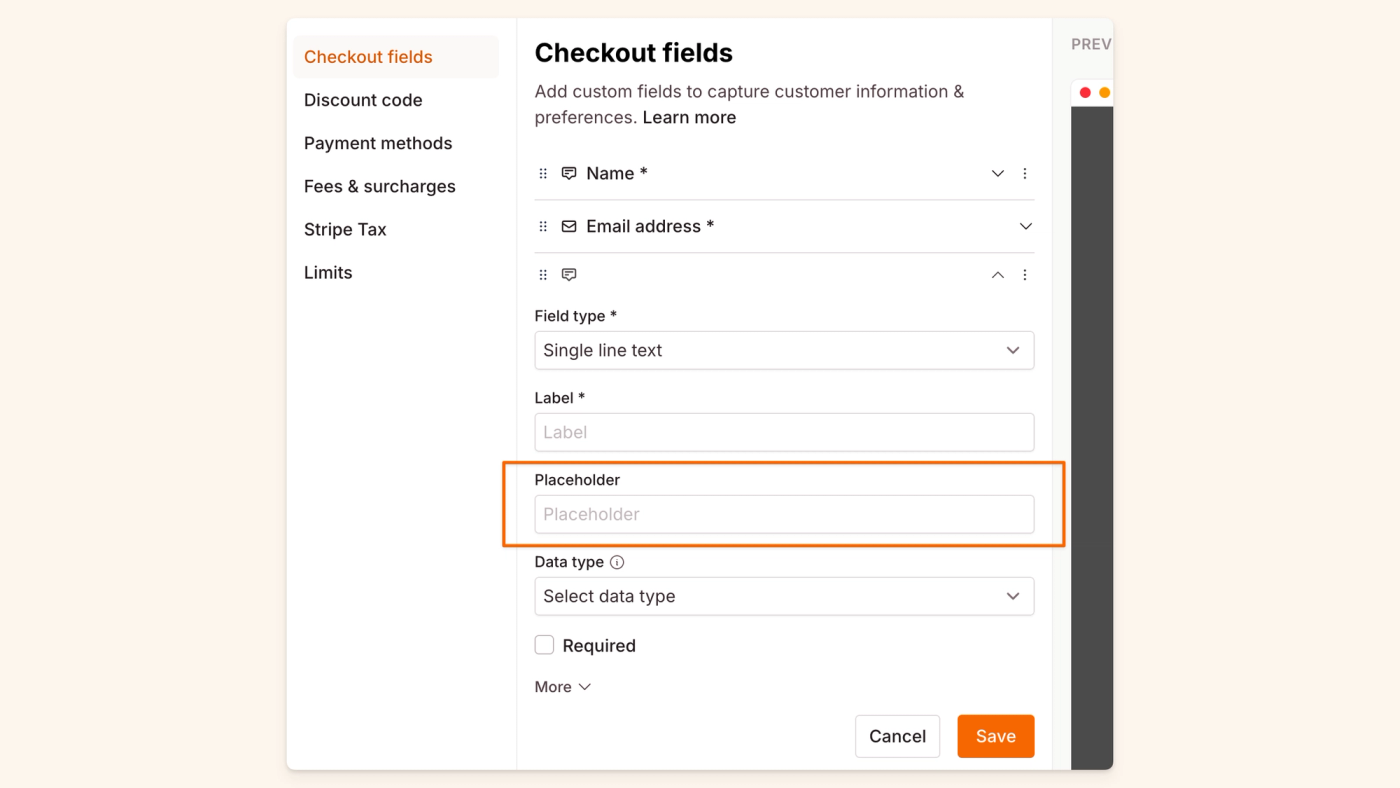Click the info icon next to Data type
The width and height of the screenshot is (1400, 788).
pos(617,562)
